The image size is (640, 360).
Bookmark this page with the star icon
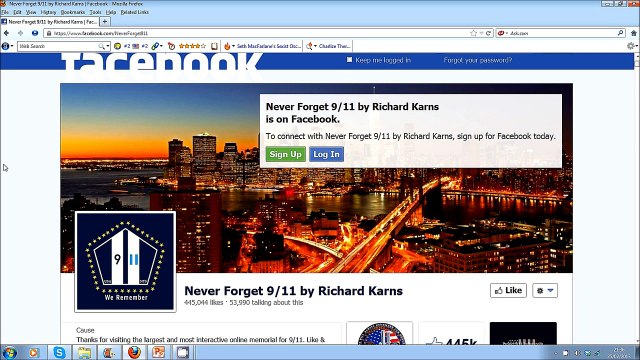473,33
